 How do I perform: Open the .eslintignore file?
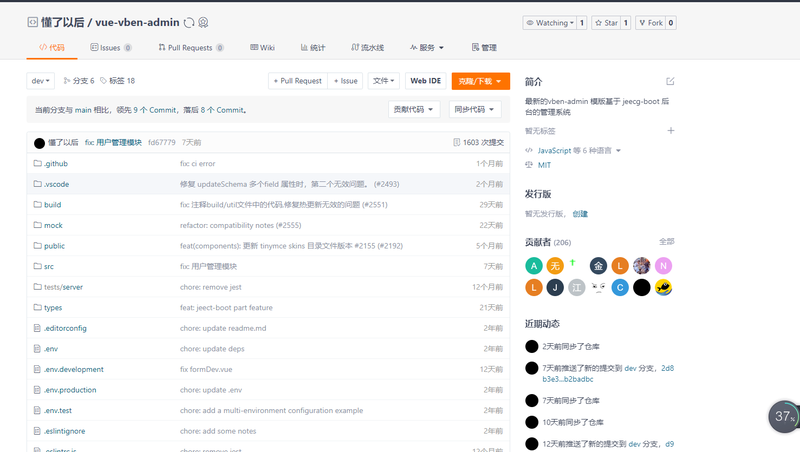click(x=64, y=431)
